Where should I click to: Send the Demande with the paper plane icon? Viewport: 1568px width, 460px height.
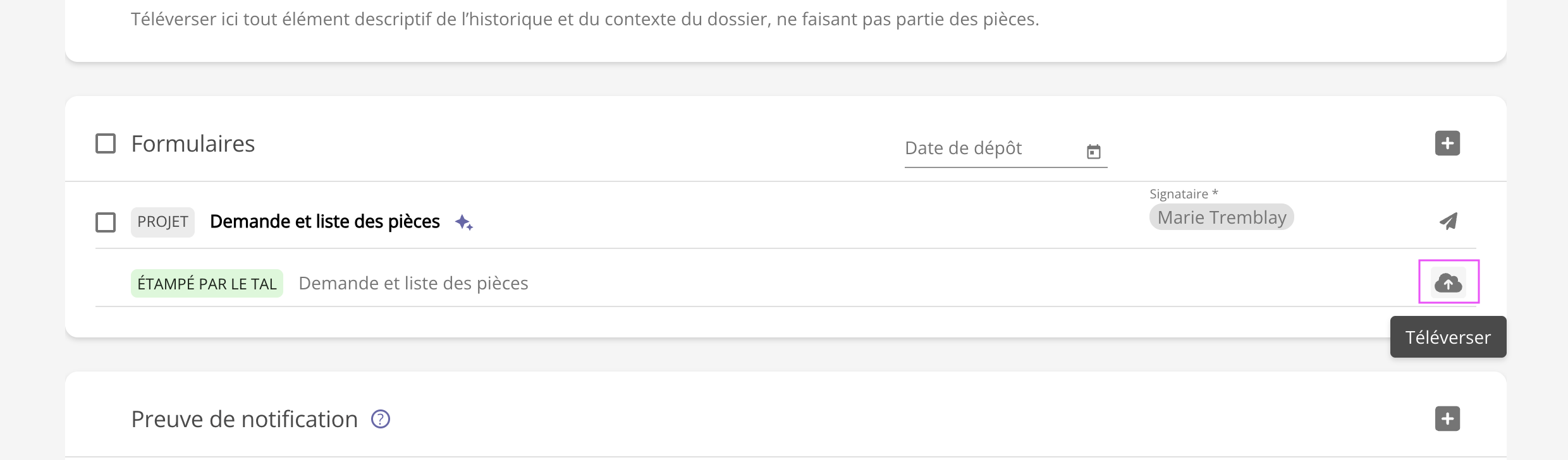pos(1448,221)
